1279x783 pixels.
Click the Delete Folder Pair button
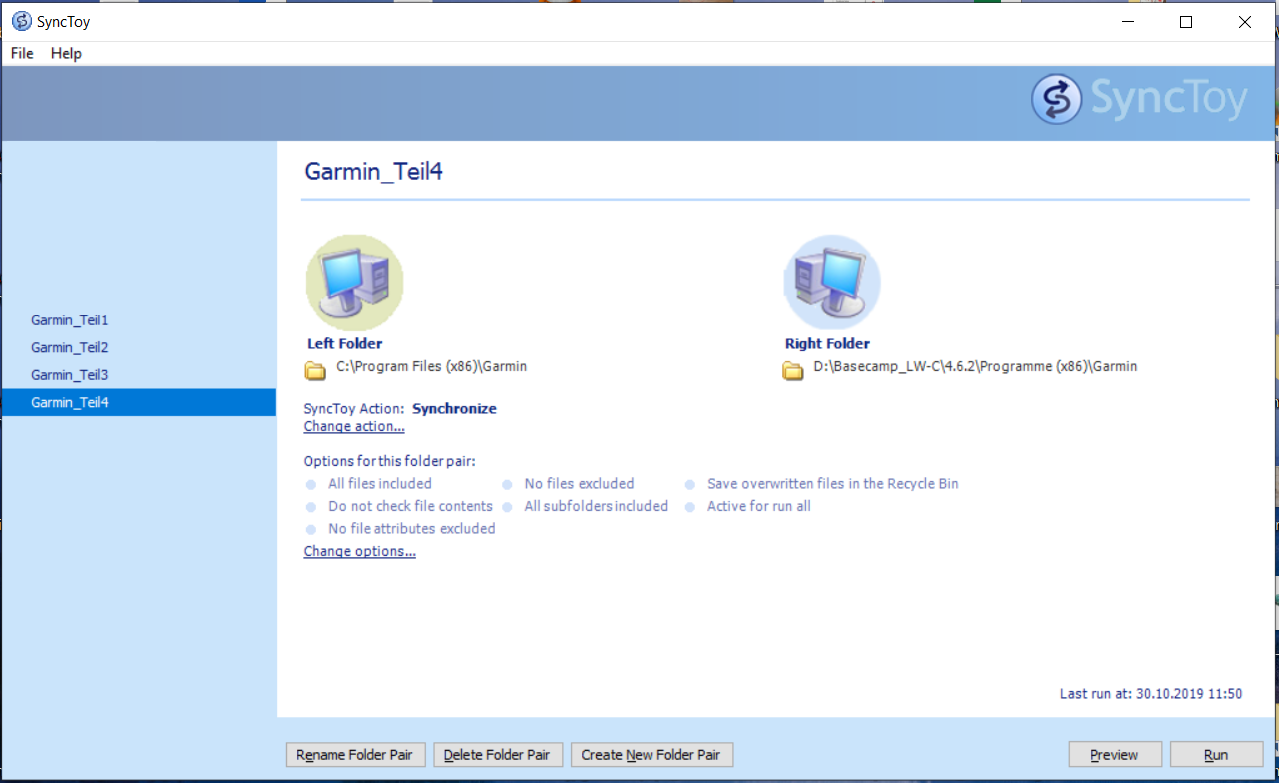pos(497,755)
